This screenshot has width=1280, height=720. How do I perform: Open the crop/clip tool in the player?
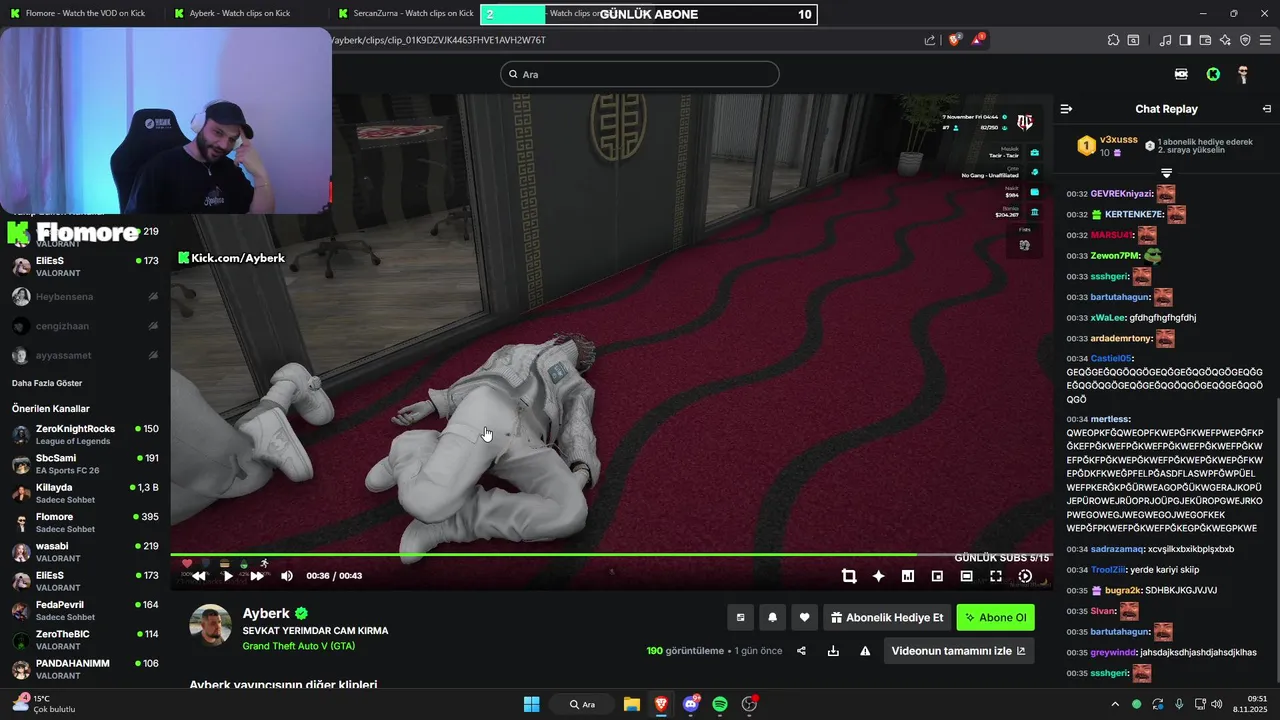(x=849, y=576)
